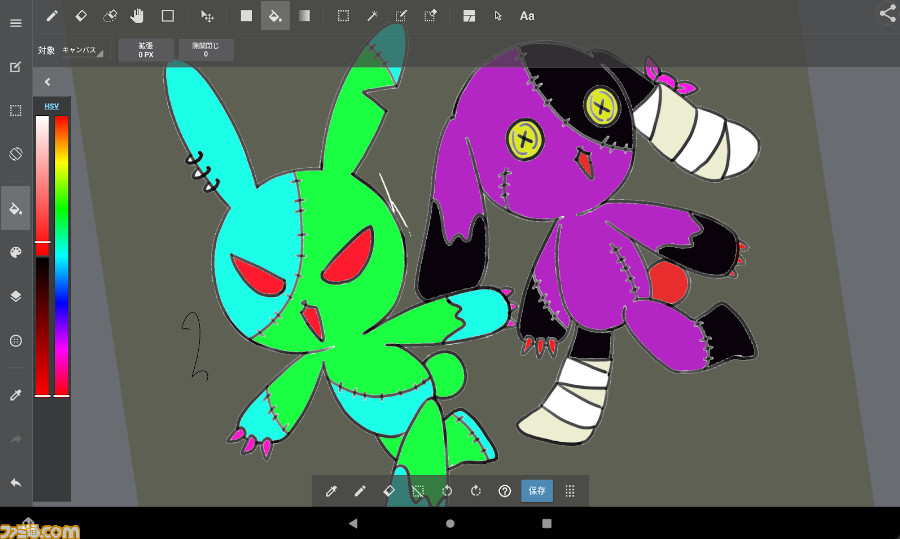The image size is (900, 539).
Task: Click the rainbow hue bar
Action: pos(61,256)
